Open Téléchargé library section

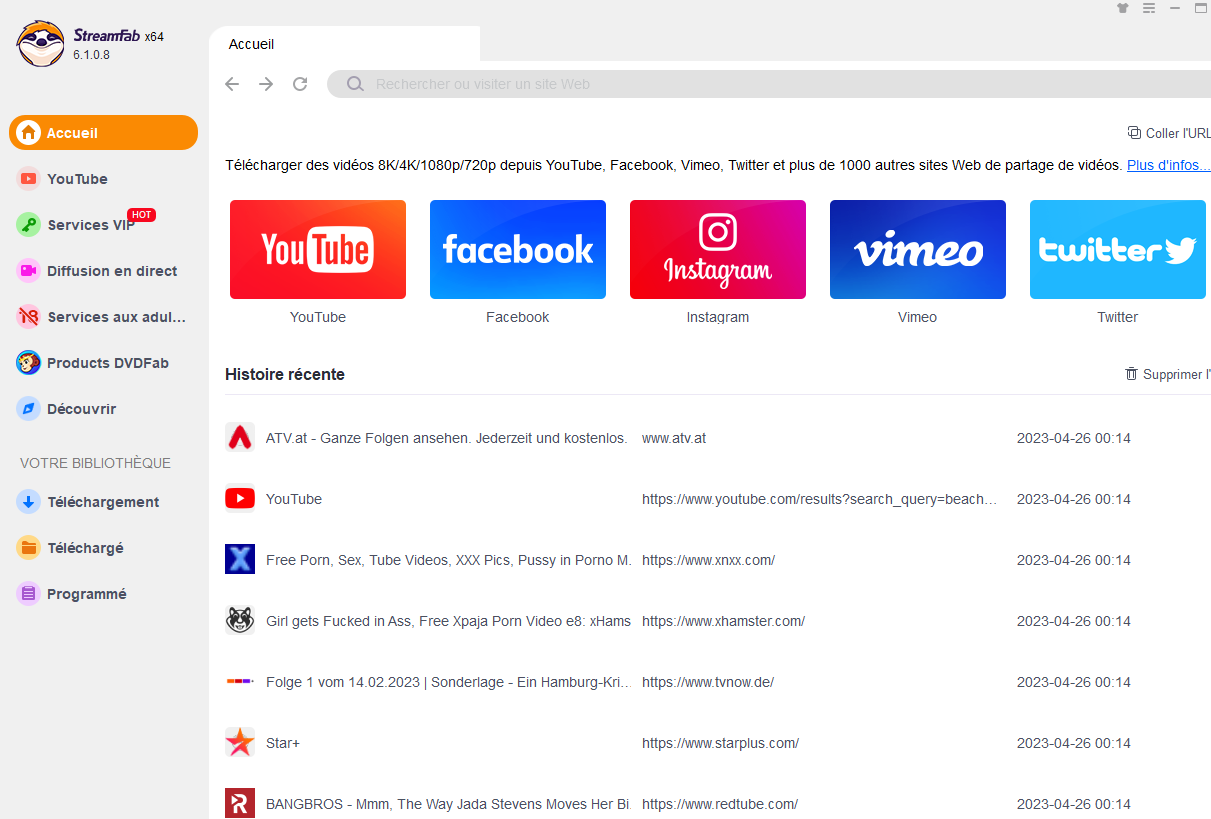[104, 548]
